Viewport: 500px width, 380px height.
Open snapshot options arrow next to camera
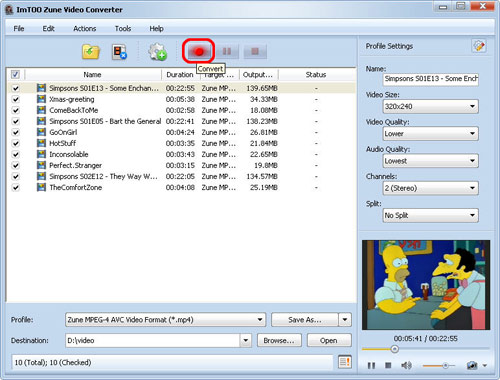click(485, 366)
